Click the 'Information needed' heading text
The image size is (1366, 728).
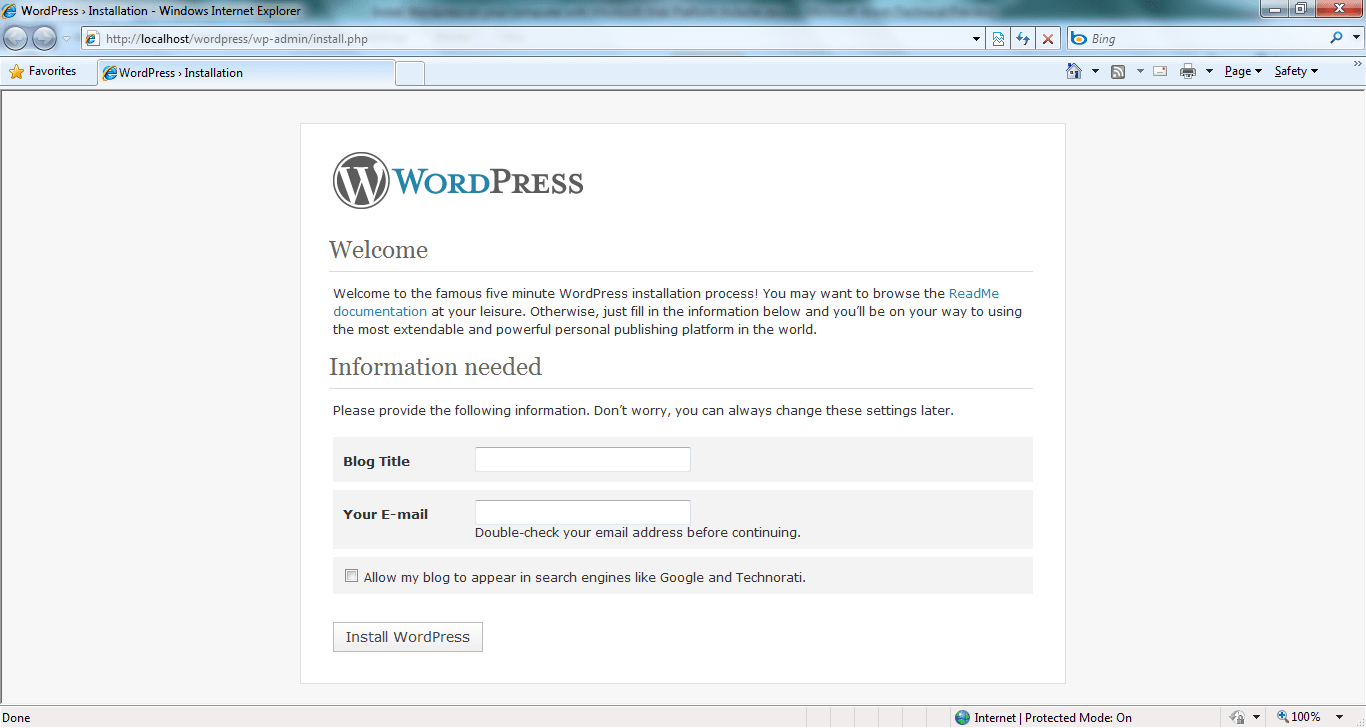[435, 367]
